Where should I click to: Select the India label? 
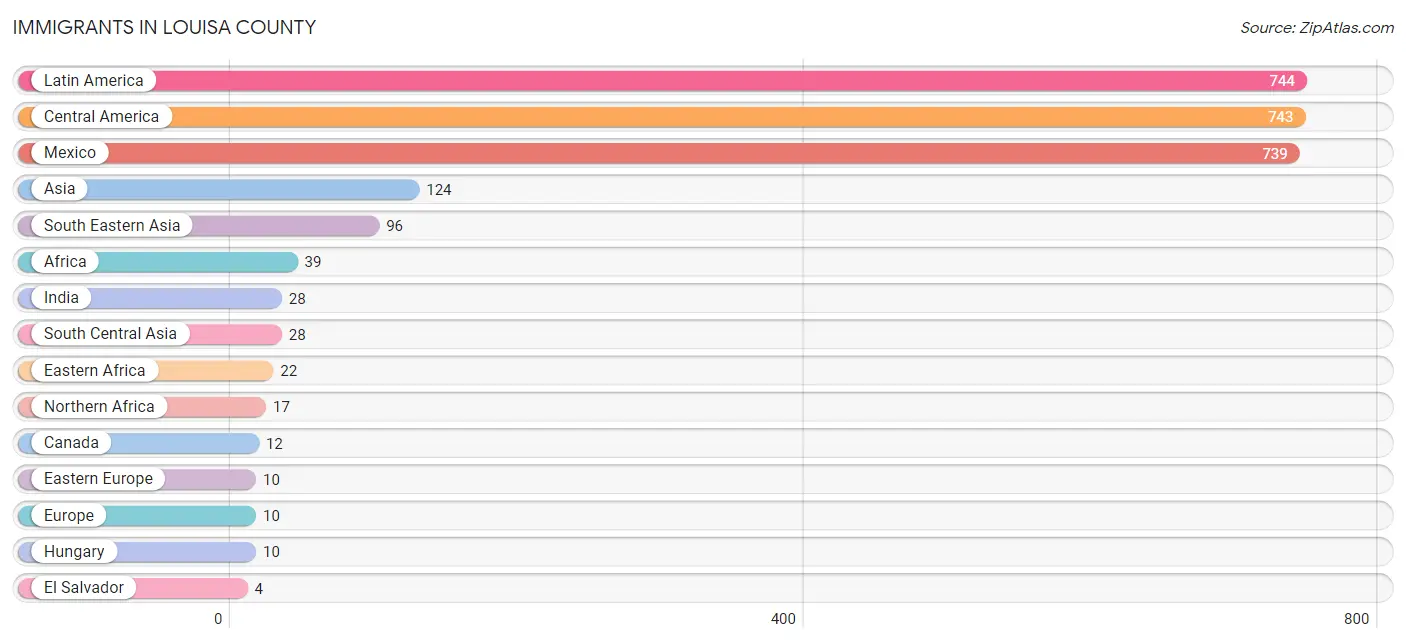pyautogui.click(x=61, y=298)
